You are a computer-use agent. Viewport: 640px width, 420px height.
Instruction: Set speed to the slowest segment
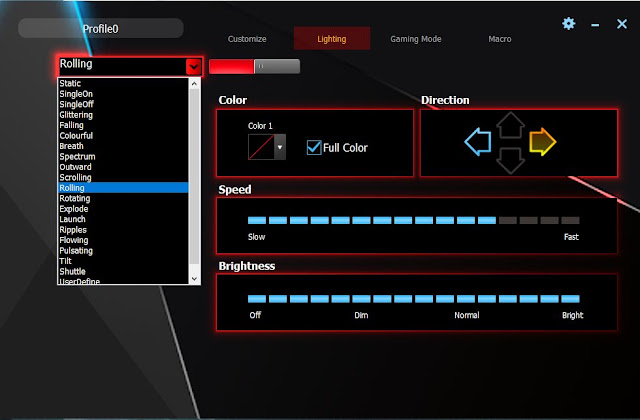(257, 220)
